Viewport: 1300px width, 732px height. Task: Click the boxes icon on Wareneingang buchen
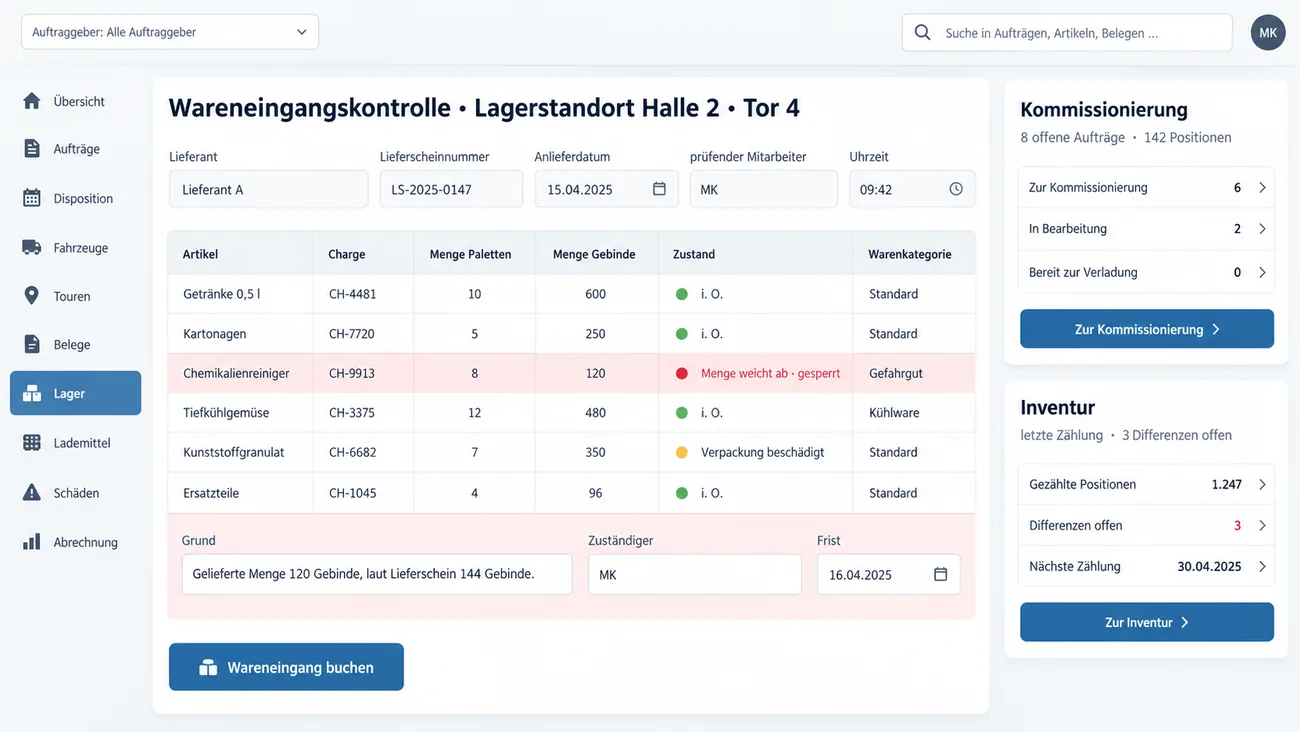point(208,667)
